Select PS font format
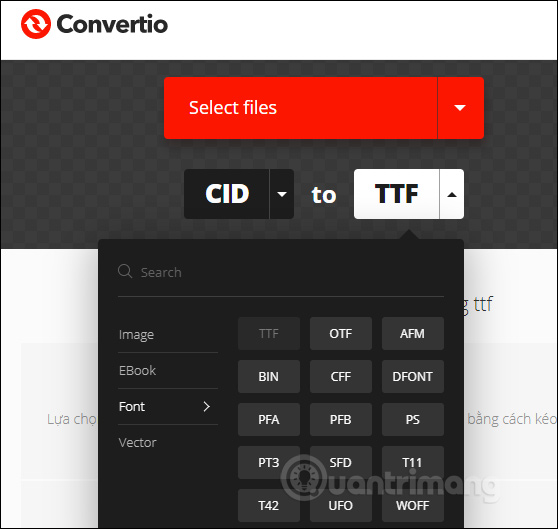This screenshot has height=529, width=558. pyautogui.click(x=413, y=420)
